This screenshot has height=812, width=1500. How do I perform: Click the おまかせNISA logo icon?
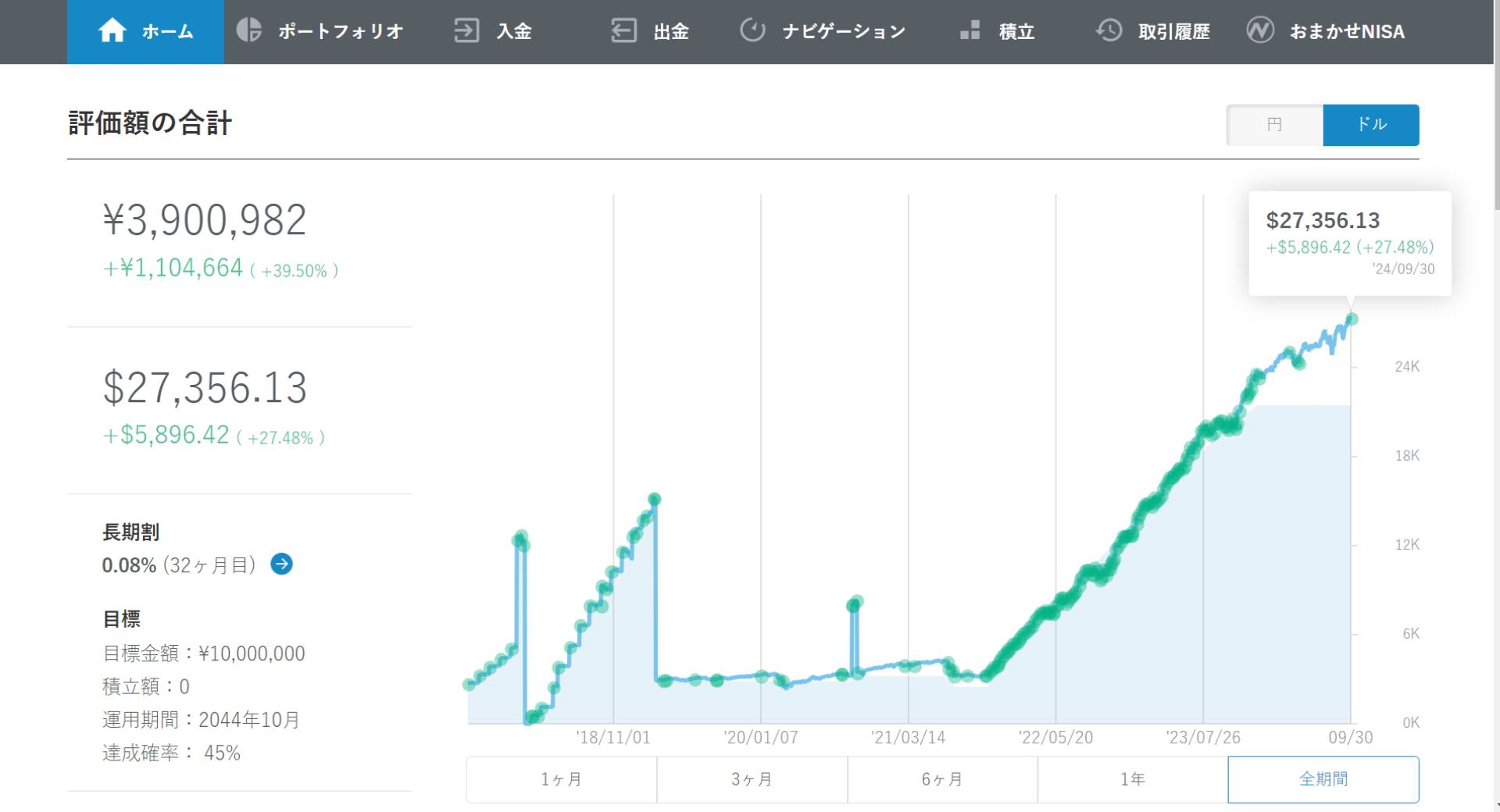pyautogui.click(x=1260, y=30)
